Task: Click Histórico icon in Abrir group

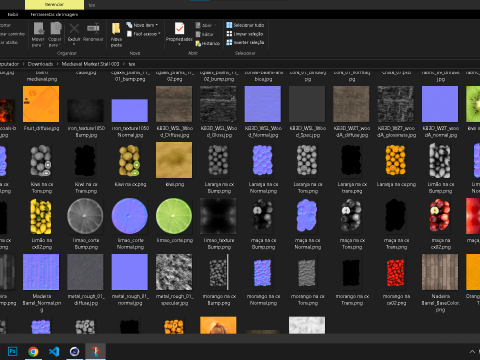Action: click(207, 43)
